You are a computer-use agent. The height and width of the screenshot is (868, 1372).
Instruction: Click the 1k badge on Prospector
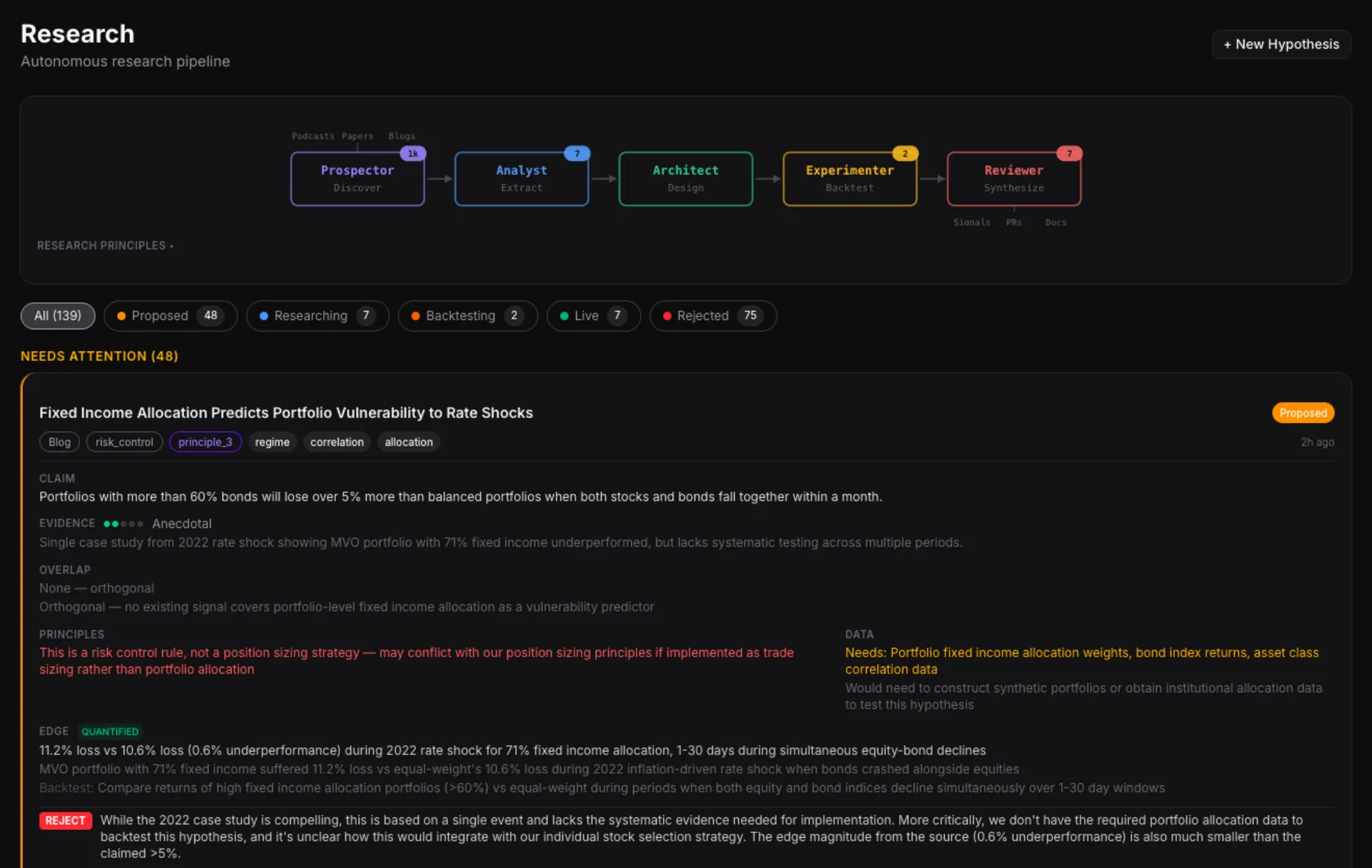[x=413, y=154]
